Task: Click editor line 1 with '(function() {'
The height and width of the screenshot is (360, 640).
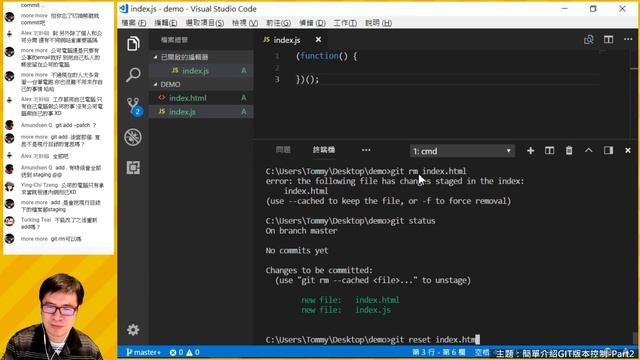Action: 327,56
